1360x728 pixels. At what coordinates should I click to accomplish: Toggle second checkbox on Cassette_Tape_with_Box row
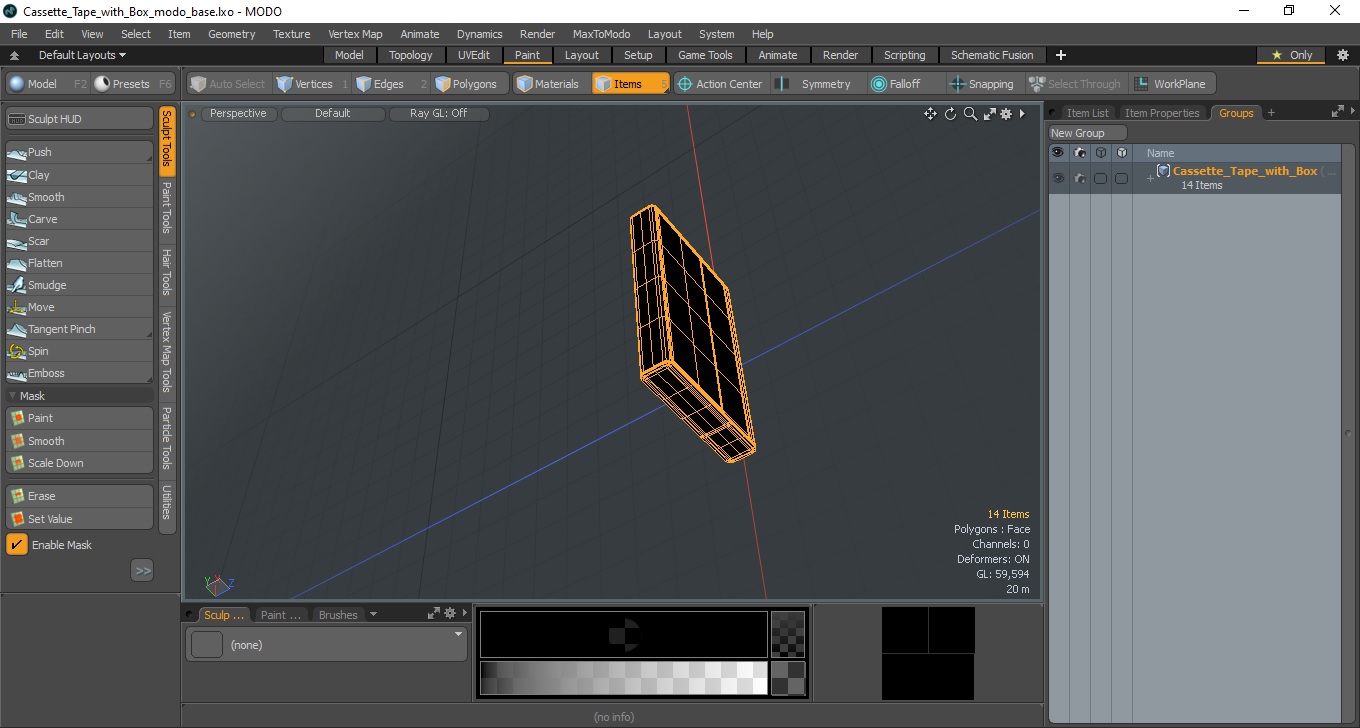[x=1122, y=178]
